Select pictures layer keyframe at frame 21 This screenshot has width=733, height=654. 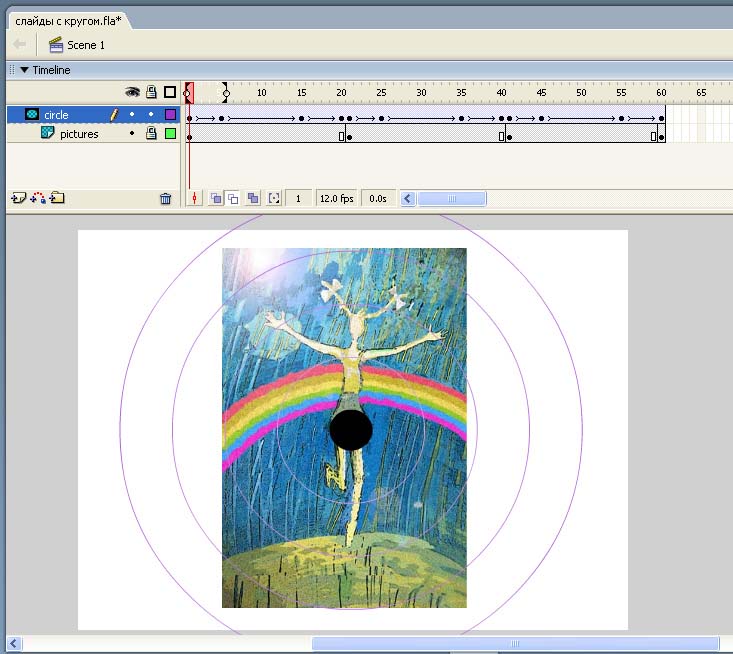point(349,137)
